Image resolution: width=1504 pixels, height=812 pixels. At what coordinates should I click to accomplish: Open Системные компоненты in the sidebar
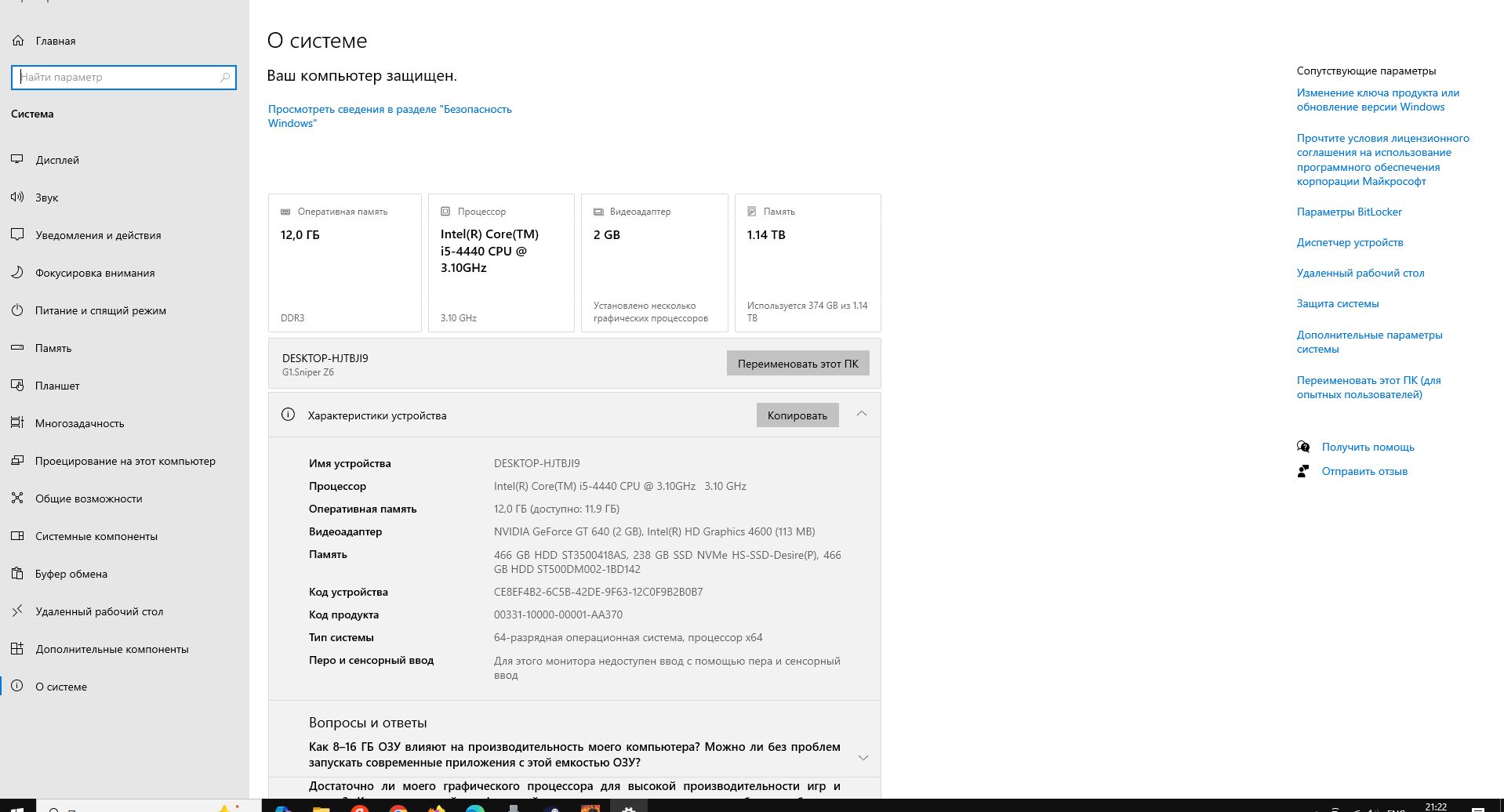coord(96,536)
